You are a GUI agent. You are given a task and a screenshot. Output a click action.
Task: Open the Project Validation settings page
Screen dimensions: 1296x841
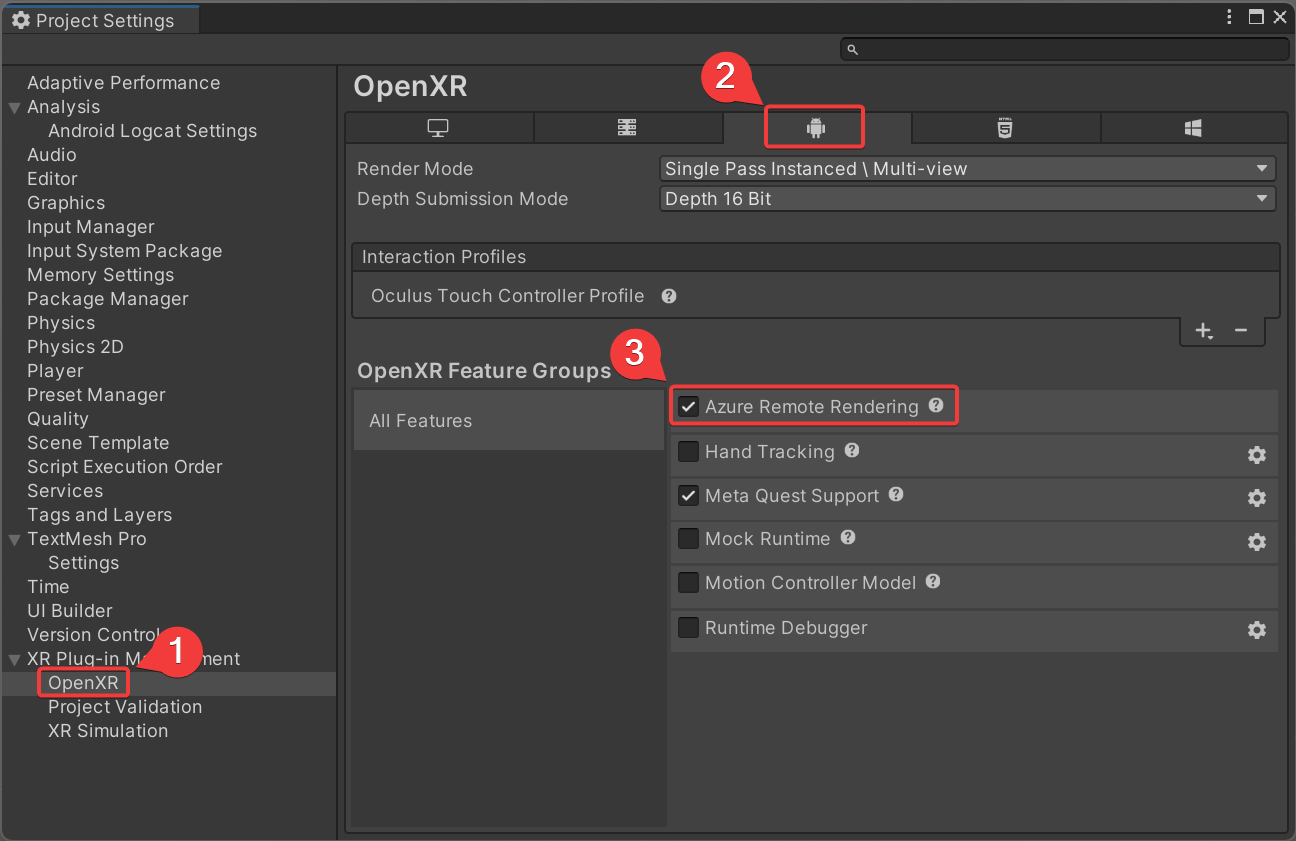tap(124, 706)
